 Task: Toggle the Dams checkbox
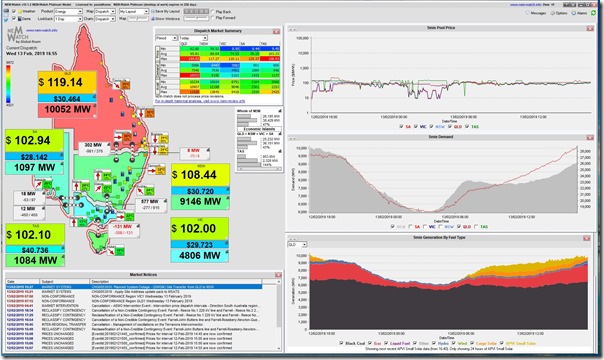click(x=14, y=18)
